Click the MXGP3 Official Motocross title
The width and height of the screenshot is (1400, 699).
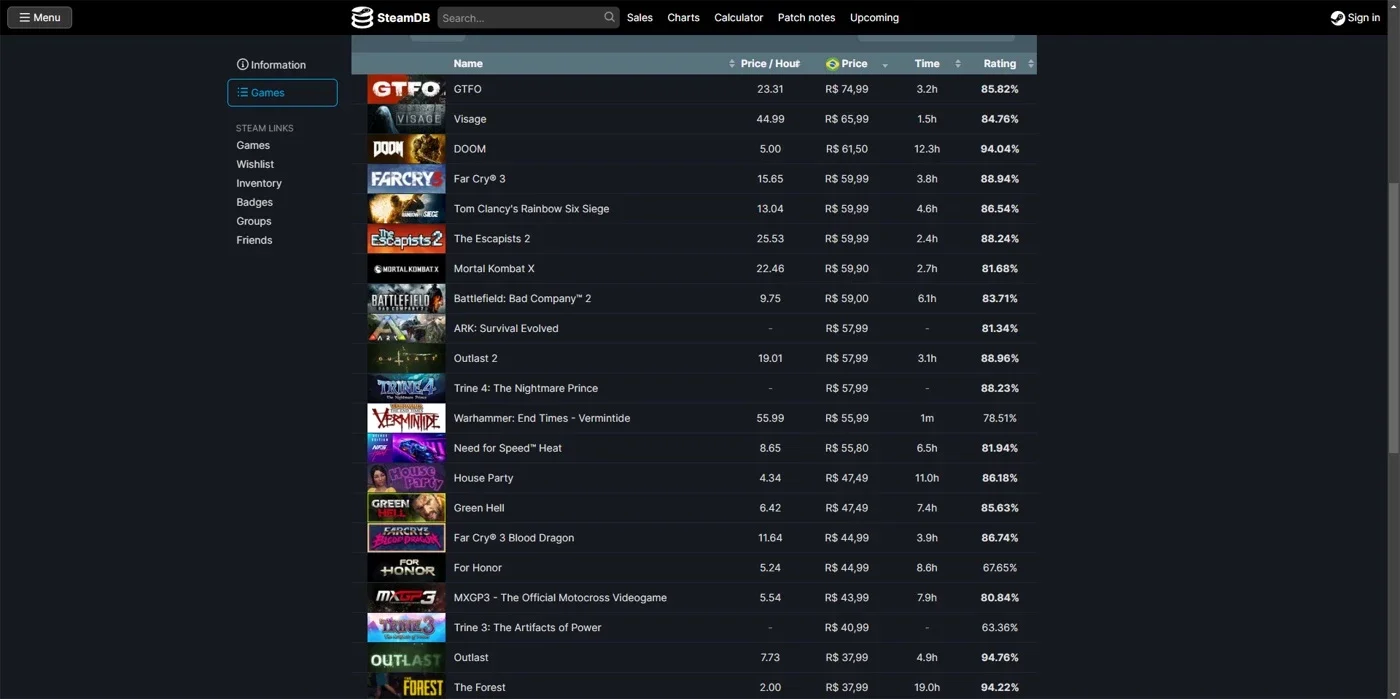560,598
